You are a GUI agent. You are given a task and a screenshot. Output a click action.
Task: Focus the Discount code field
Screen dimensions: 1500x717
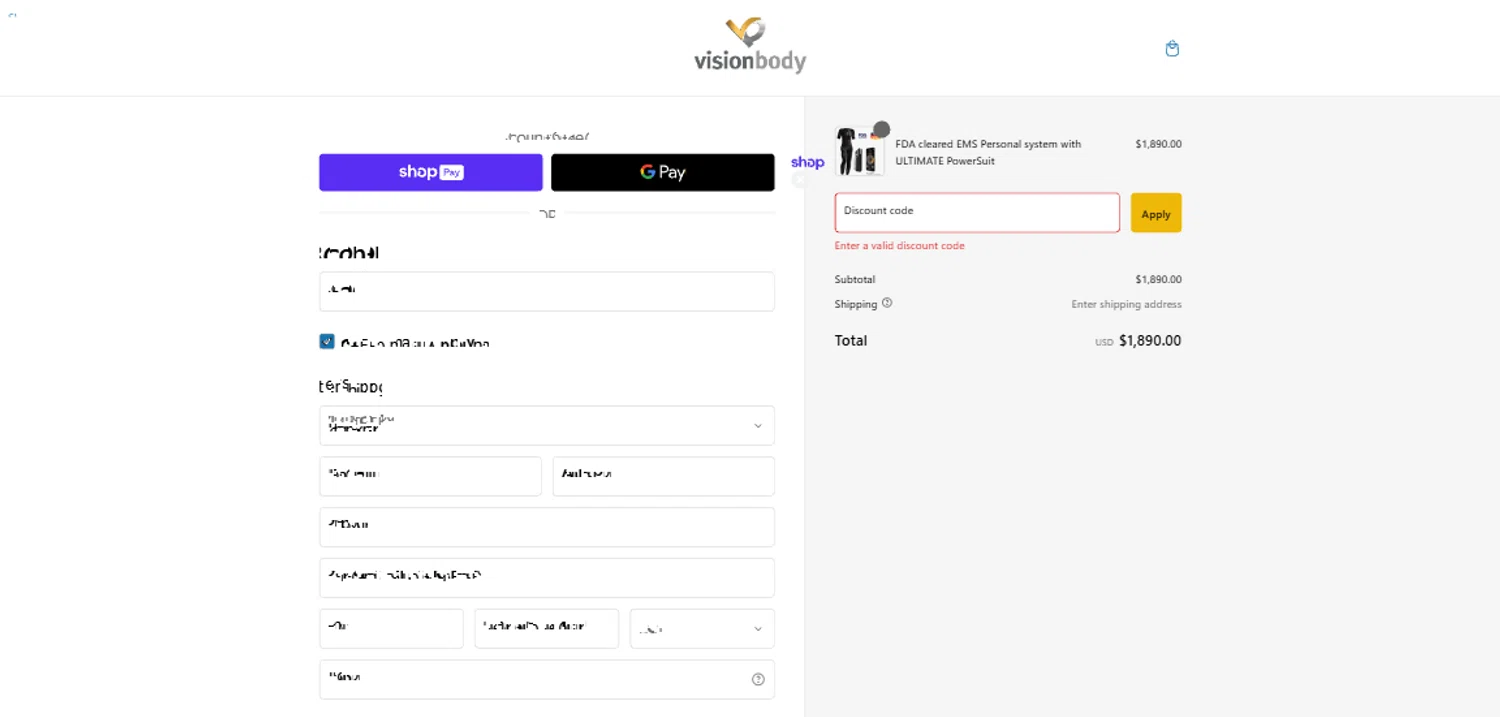[x=977, y=213]
